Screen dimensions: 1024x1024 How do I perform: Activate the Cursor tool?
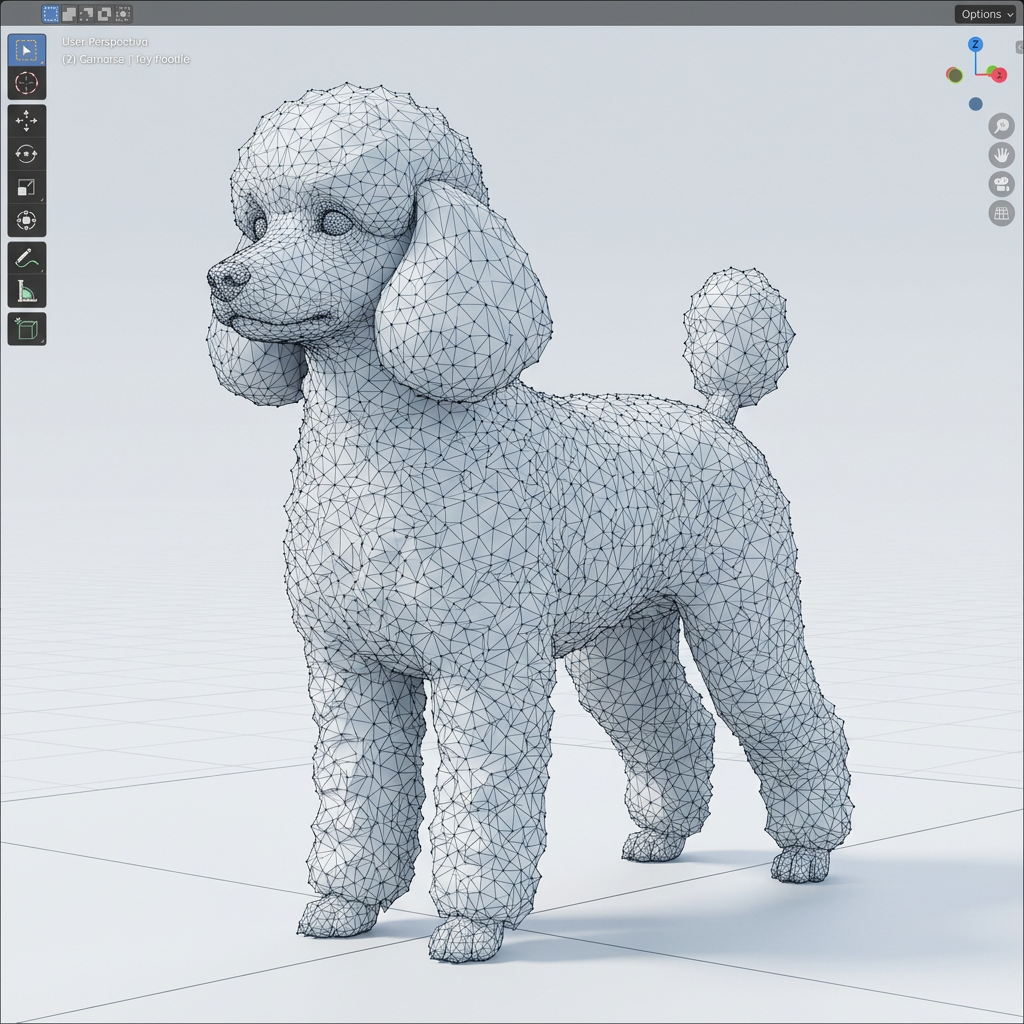27,83
